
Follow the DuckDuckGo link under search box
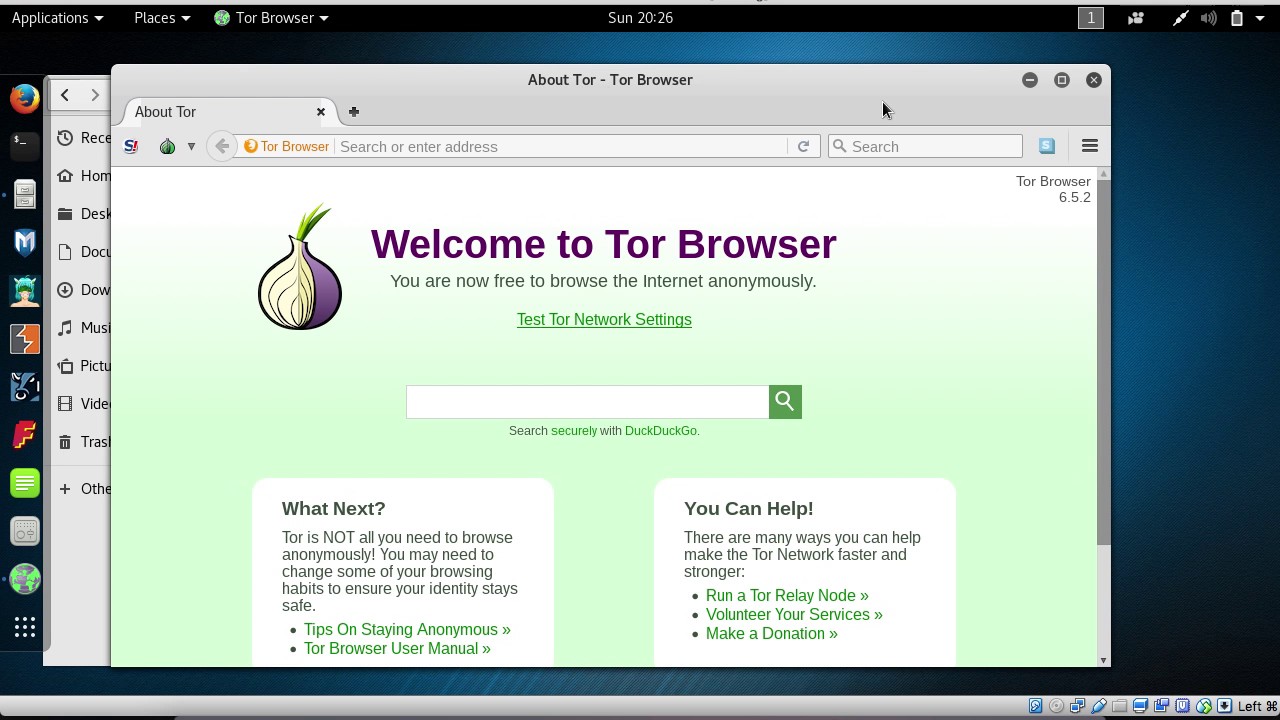pos(660,431)
